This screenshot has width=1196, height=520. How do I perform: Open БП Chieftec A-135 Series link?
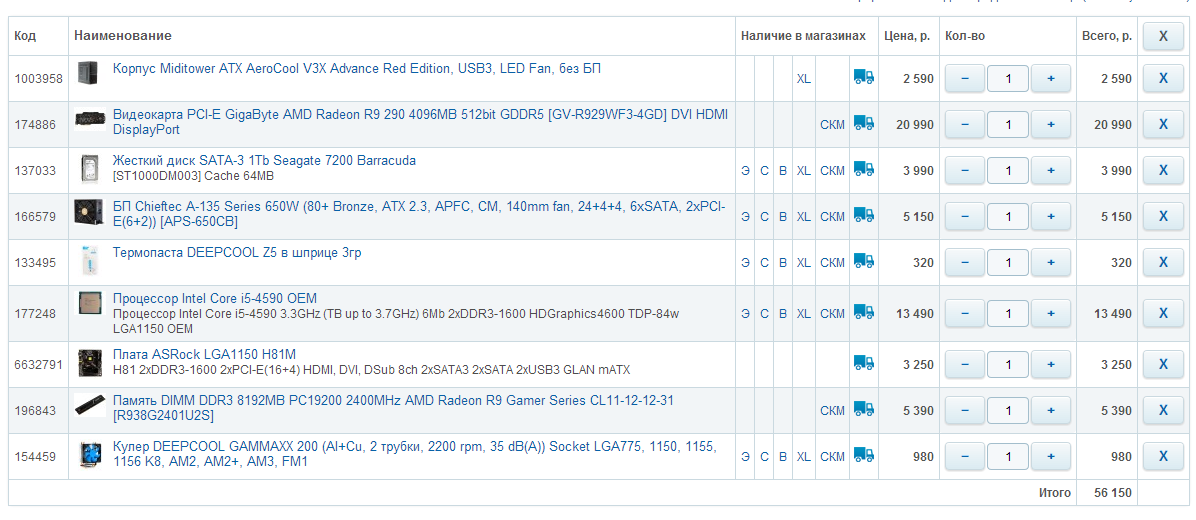tap(419, 214)
